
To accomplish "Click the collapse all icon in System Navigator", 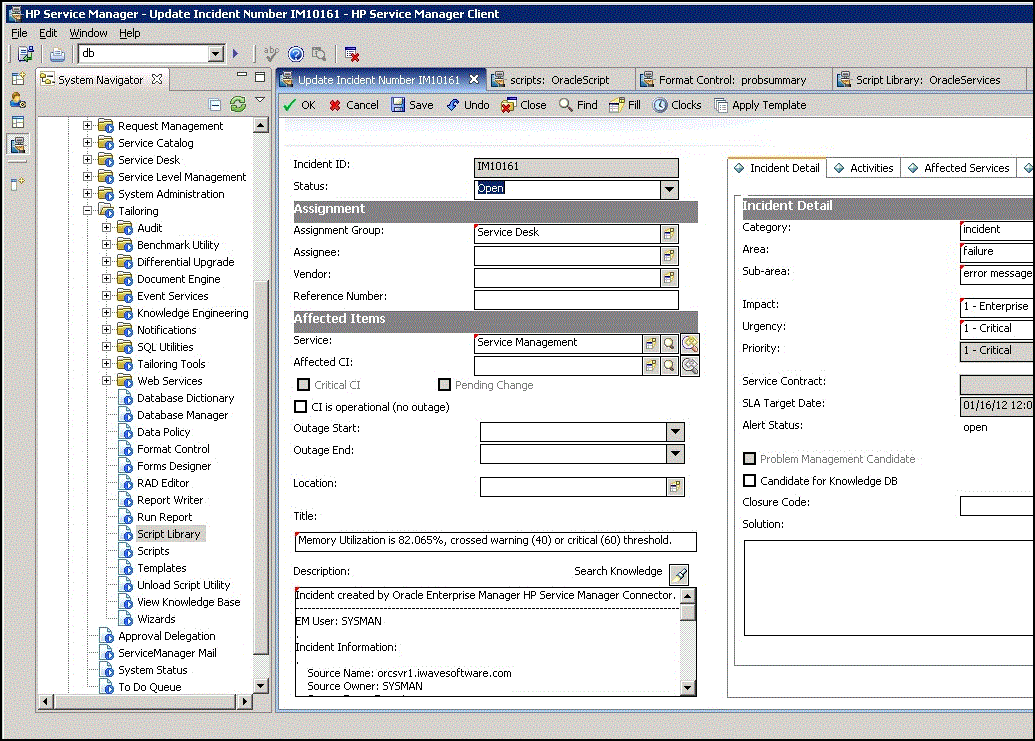I will (215, 104).
